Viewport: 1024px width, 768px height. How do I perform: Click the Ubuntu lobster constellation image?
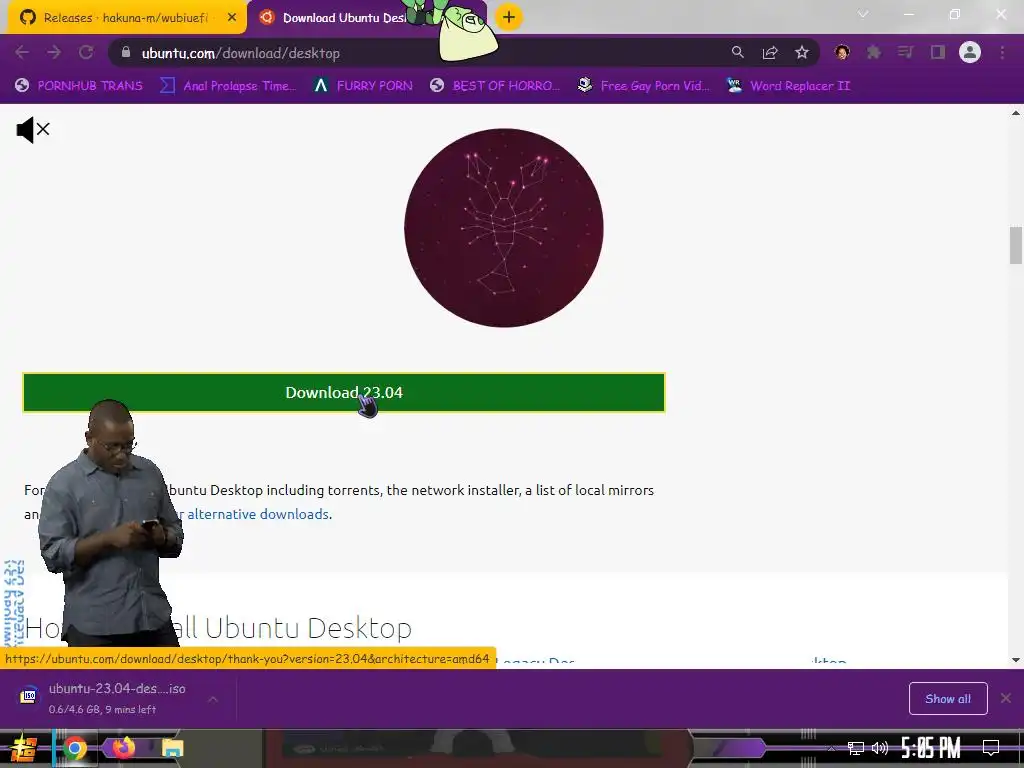click(x=504, y=228)
